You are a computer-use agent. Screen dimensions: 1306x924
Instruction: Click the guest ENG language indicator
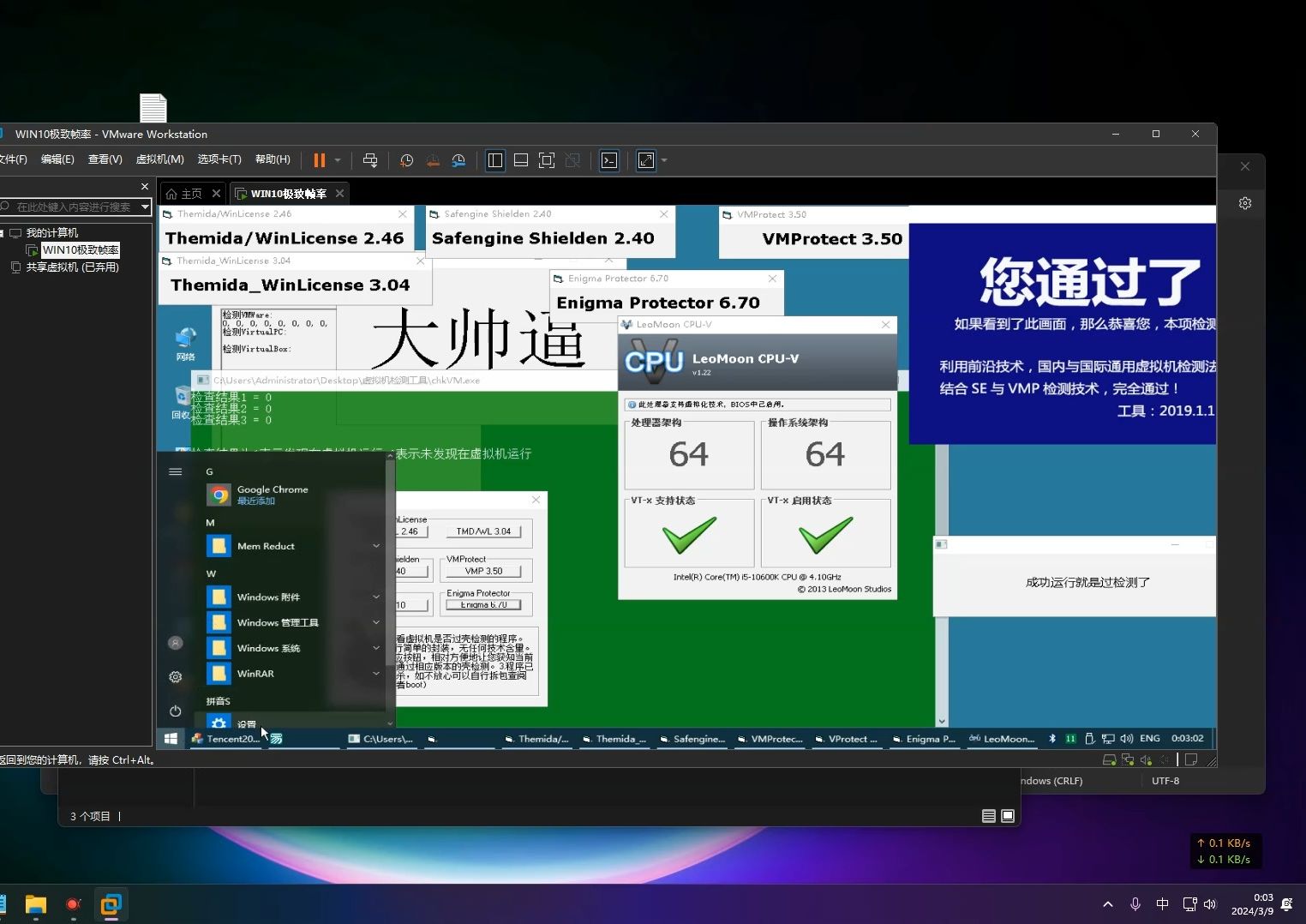[x=1150, y=739]
